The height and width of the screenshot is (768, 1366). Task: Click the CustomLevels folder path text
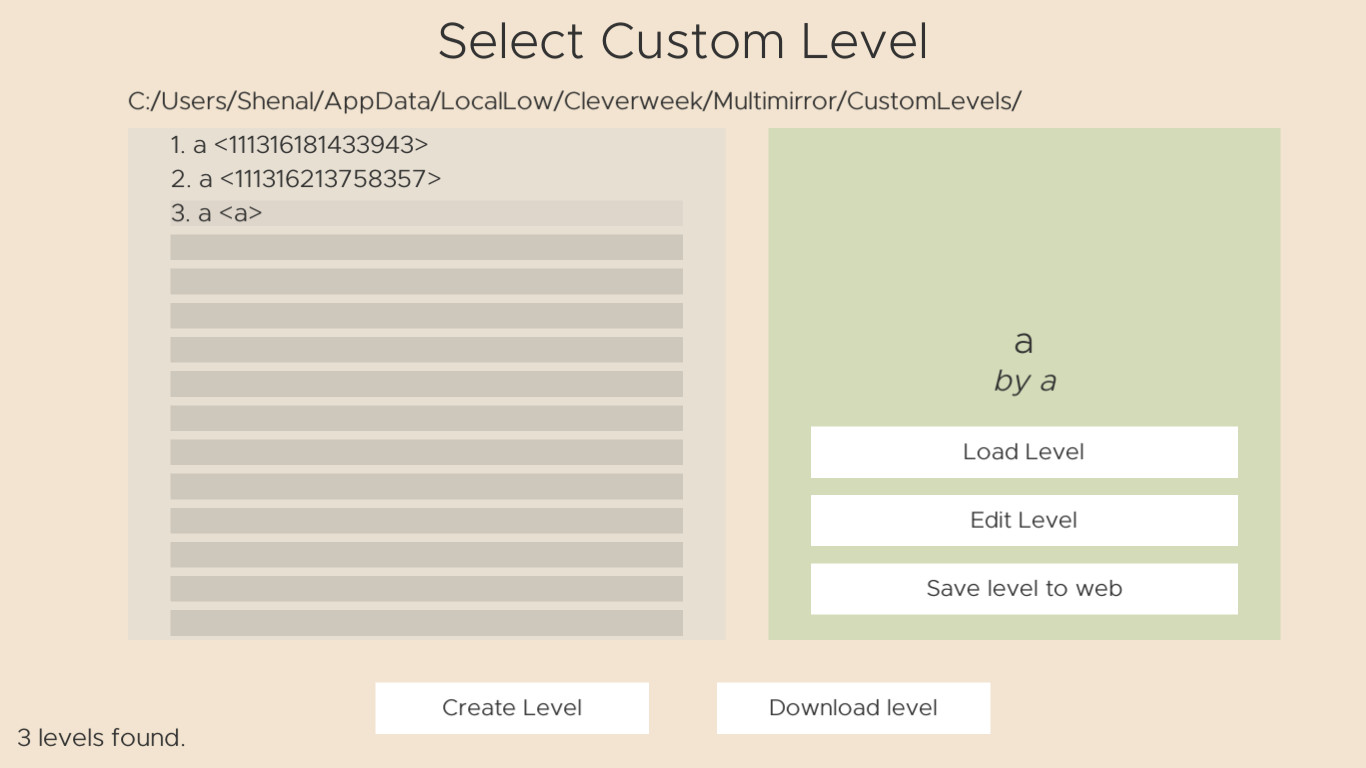coord(575,101)
